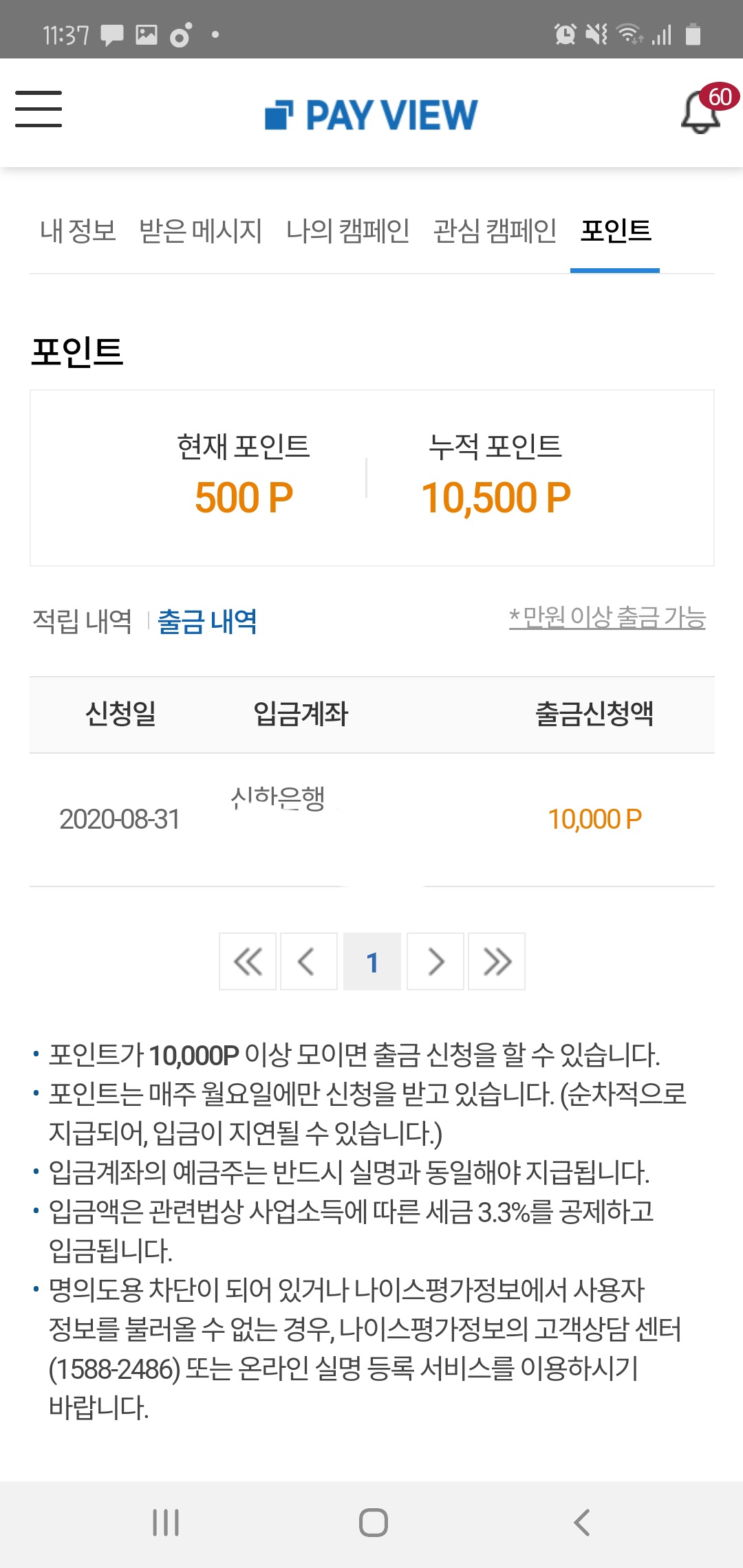Switch to 내 정보 tab
The width and height of the screenshot is (743, 1568).
tap(78, 231)
